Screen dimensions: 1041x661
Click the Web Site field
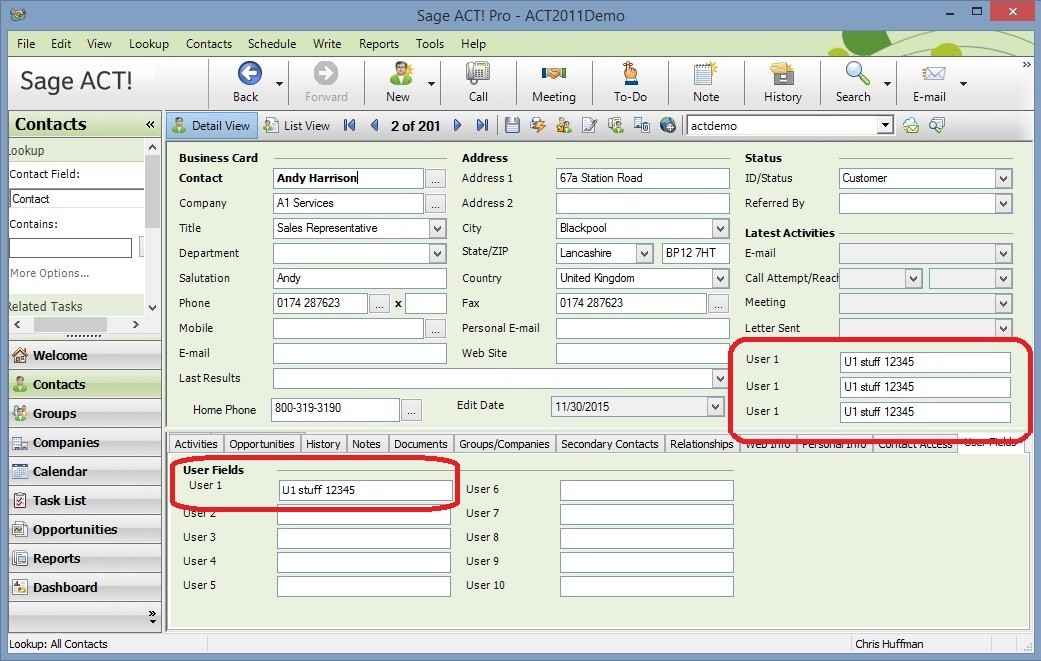pos(643,353)
